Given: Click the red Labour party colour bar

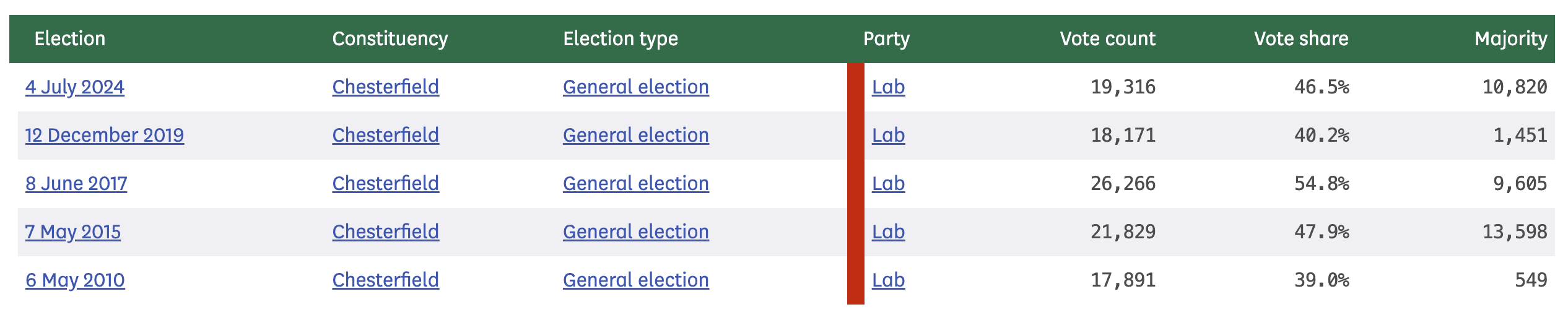Looking at the screenshot, I should (855, 184).
